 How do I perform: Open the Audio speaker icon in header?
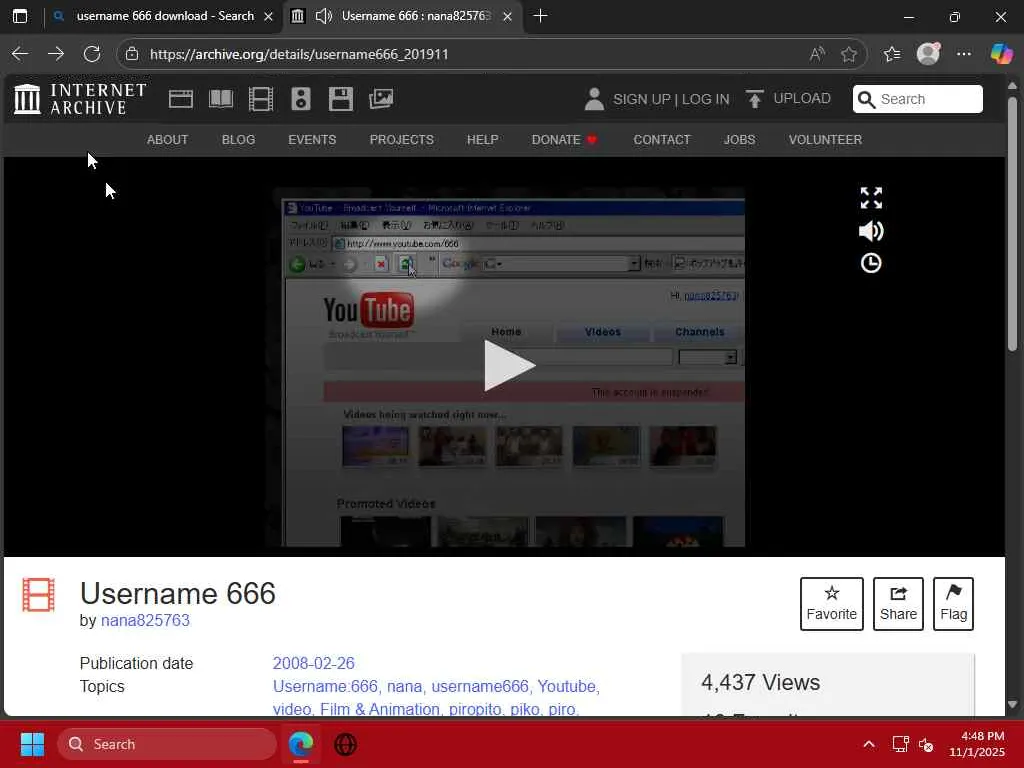[300, 99]
